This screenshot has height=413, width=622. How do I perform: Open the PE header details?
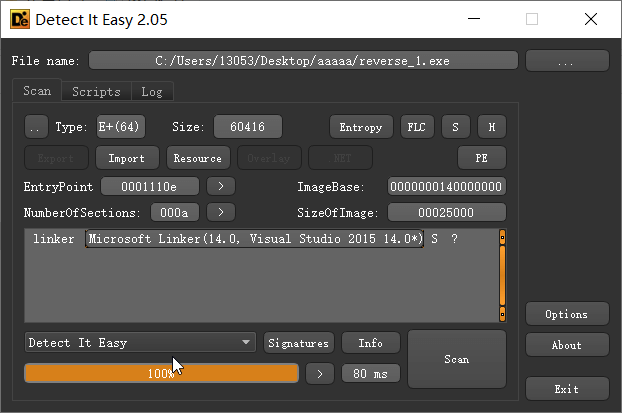(482, 158)
